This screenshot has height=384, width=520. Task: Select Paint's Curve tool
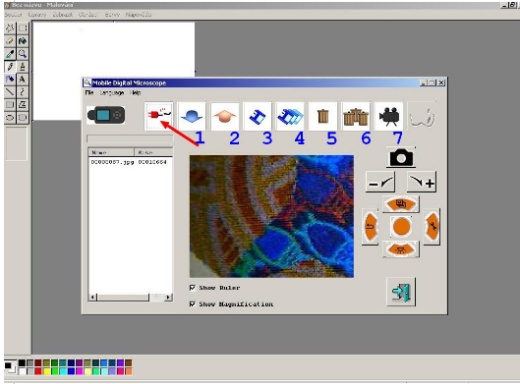coord(22,92)
